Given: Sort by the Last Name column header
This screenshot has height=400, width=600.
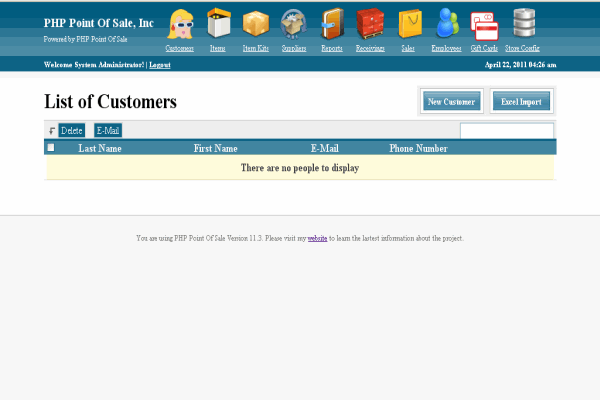Looking at the screenshot, I should pyautogui.click(x=100, y=148).
